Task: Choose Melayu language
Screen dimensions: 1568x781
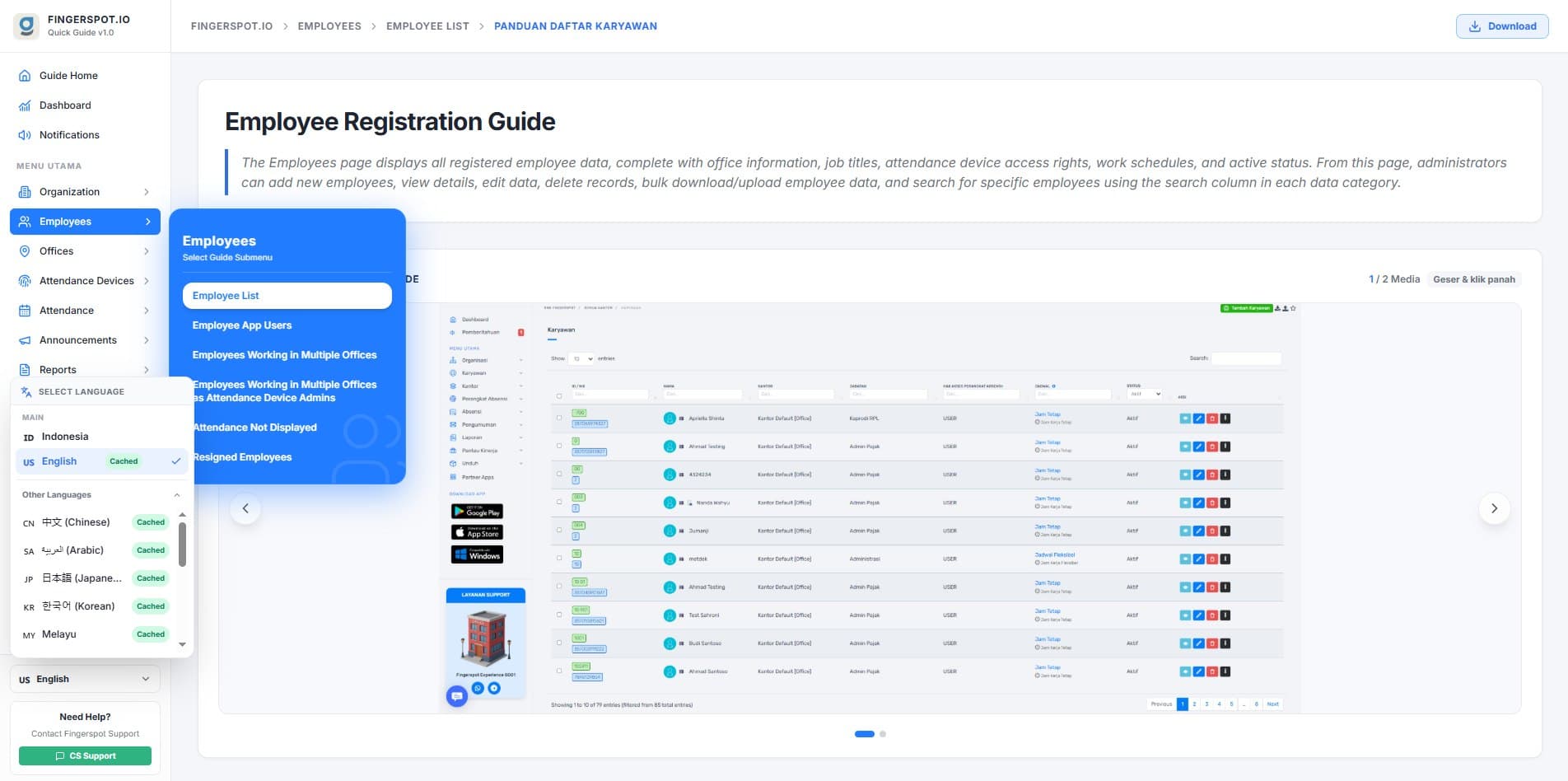Action: 95,634
